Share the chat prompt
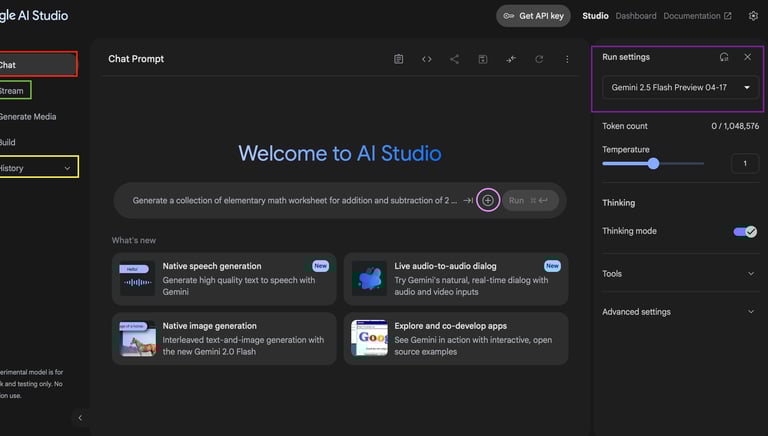This screenshot has width=768, height=436. [455, 59]
